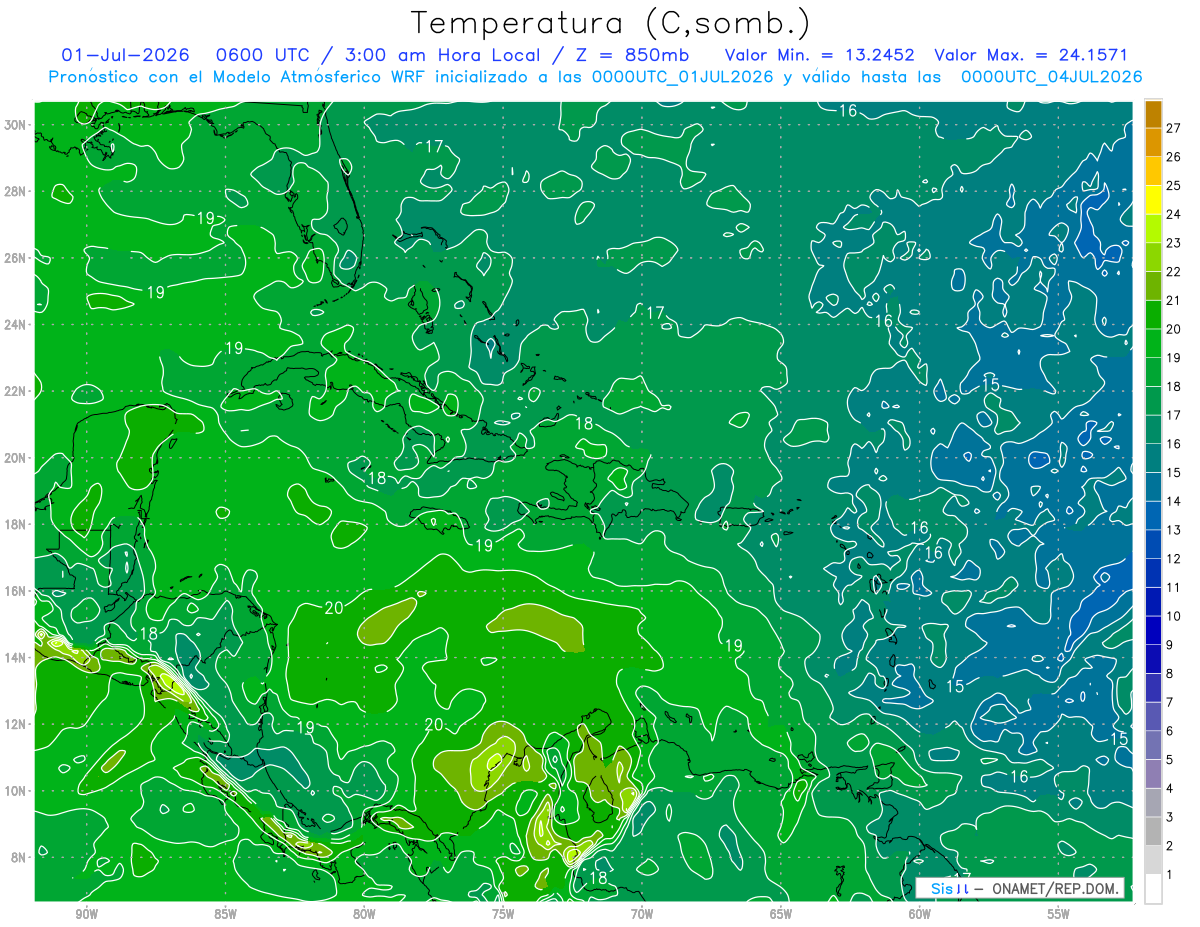The height and width of the screenshot is (927, 1200).
Task: Click the "8N" latitude axis label
Action: point(20,857)
